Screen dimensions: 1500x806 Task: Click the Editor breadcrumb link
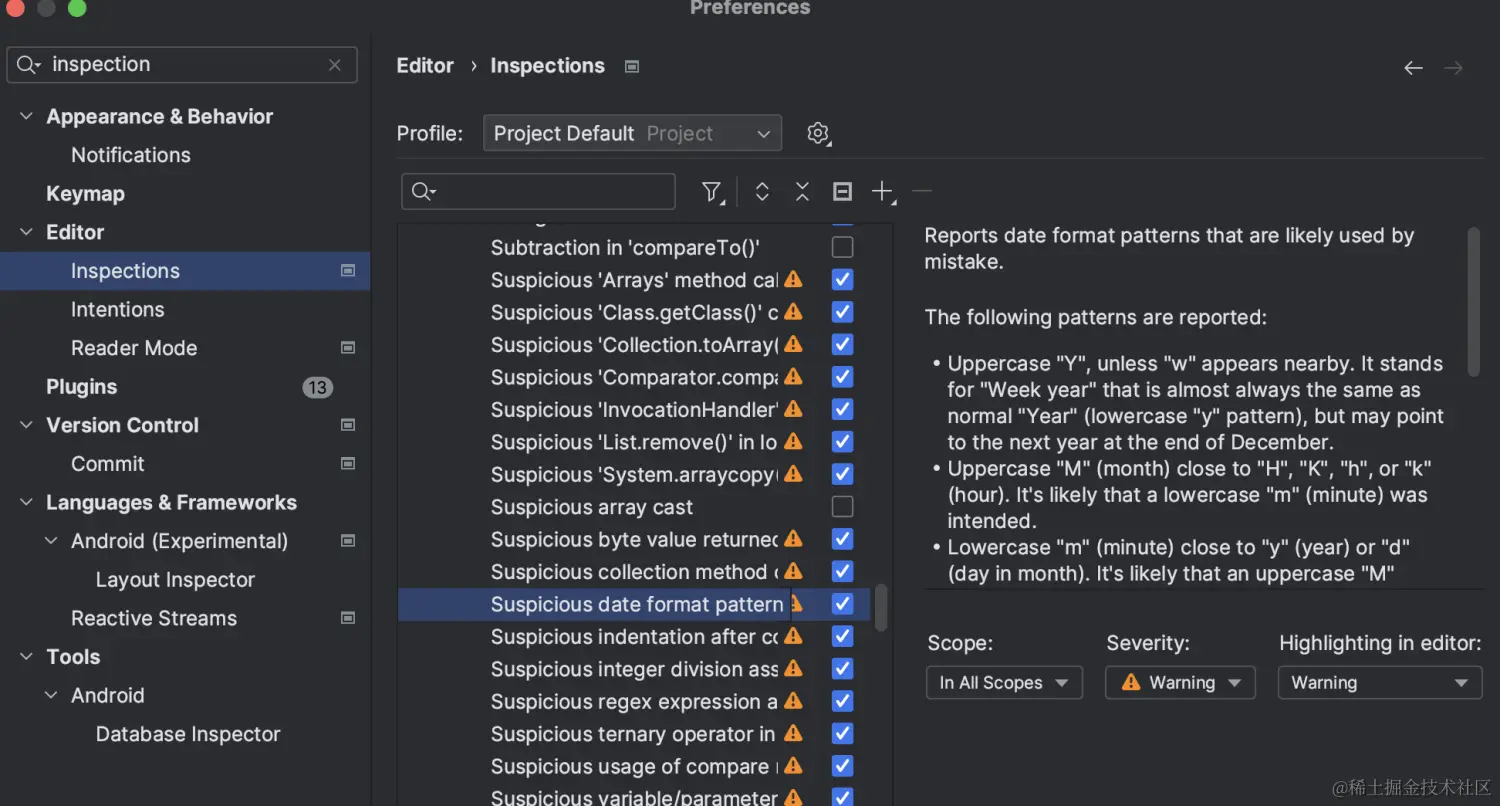[425, 66]
